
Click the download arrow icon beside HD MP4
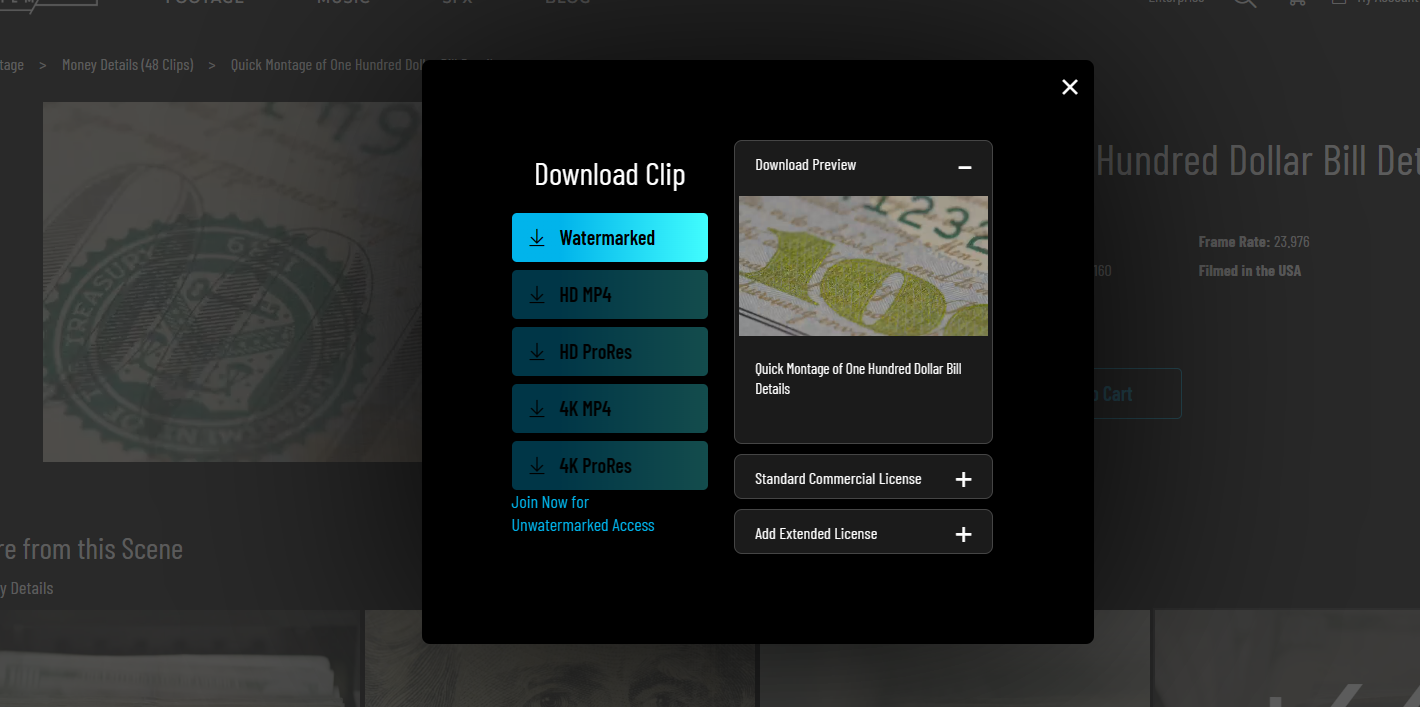click(x=537, y=295)
